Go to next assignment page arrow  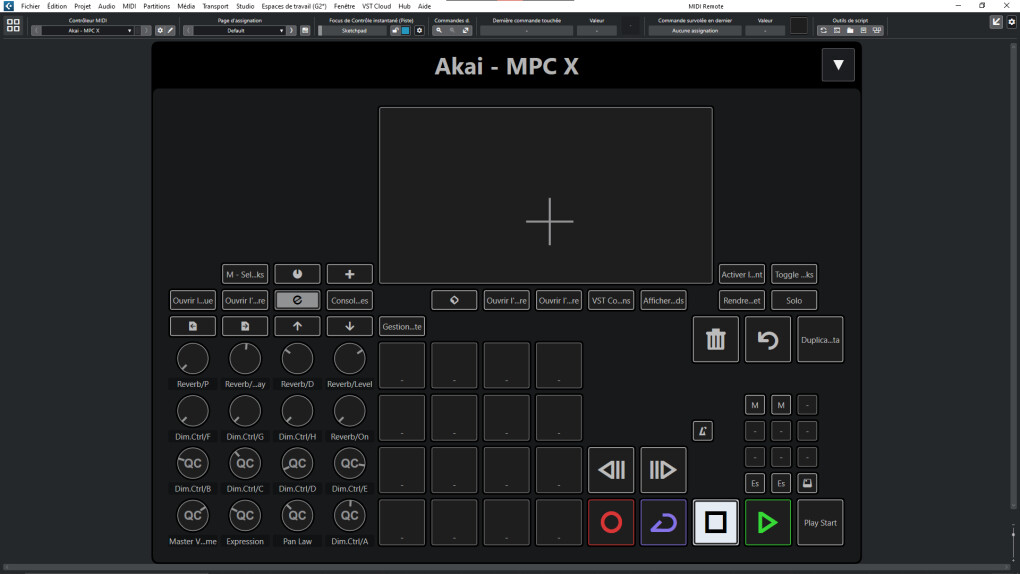(291, 31)
